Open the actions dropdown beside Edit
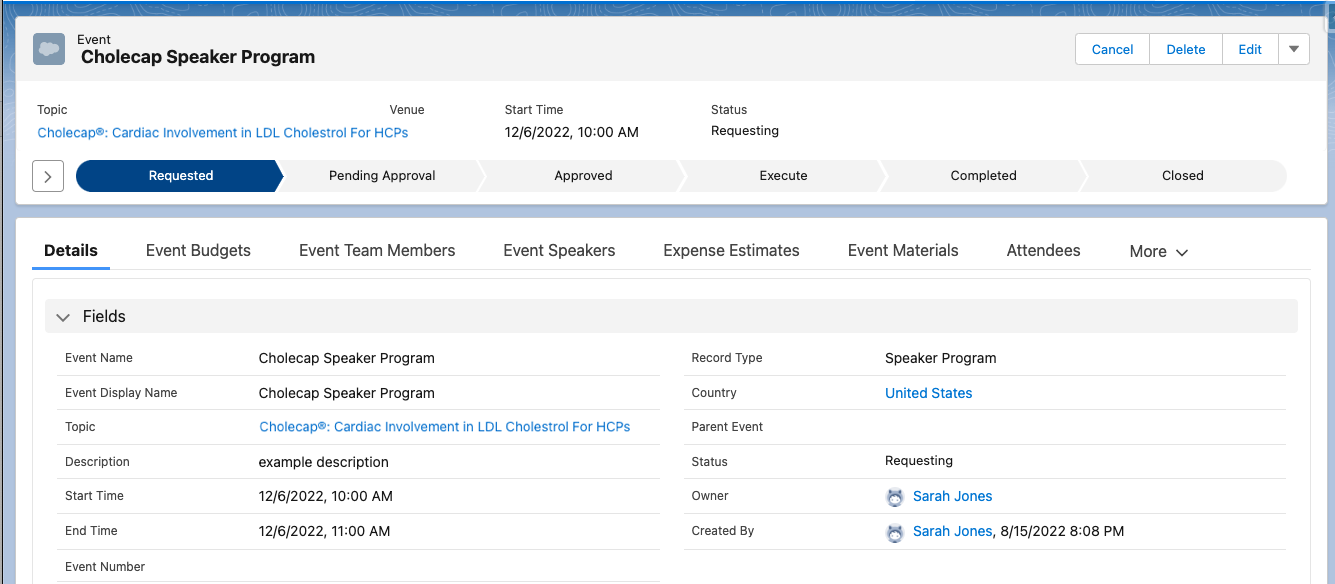 [1294, 48]
